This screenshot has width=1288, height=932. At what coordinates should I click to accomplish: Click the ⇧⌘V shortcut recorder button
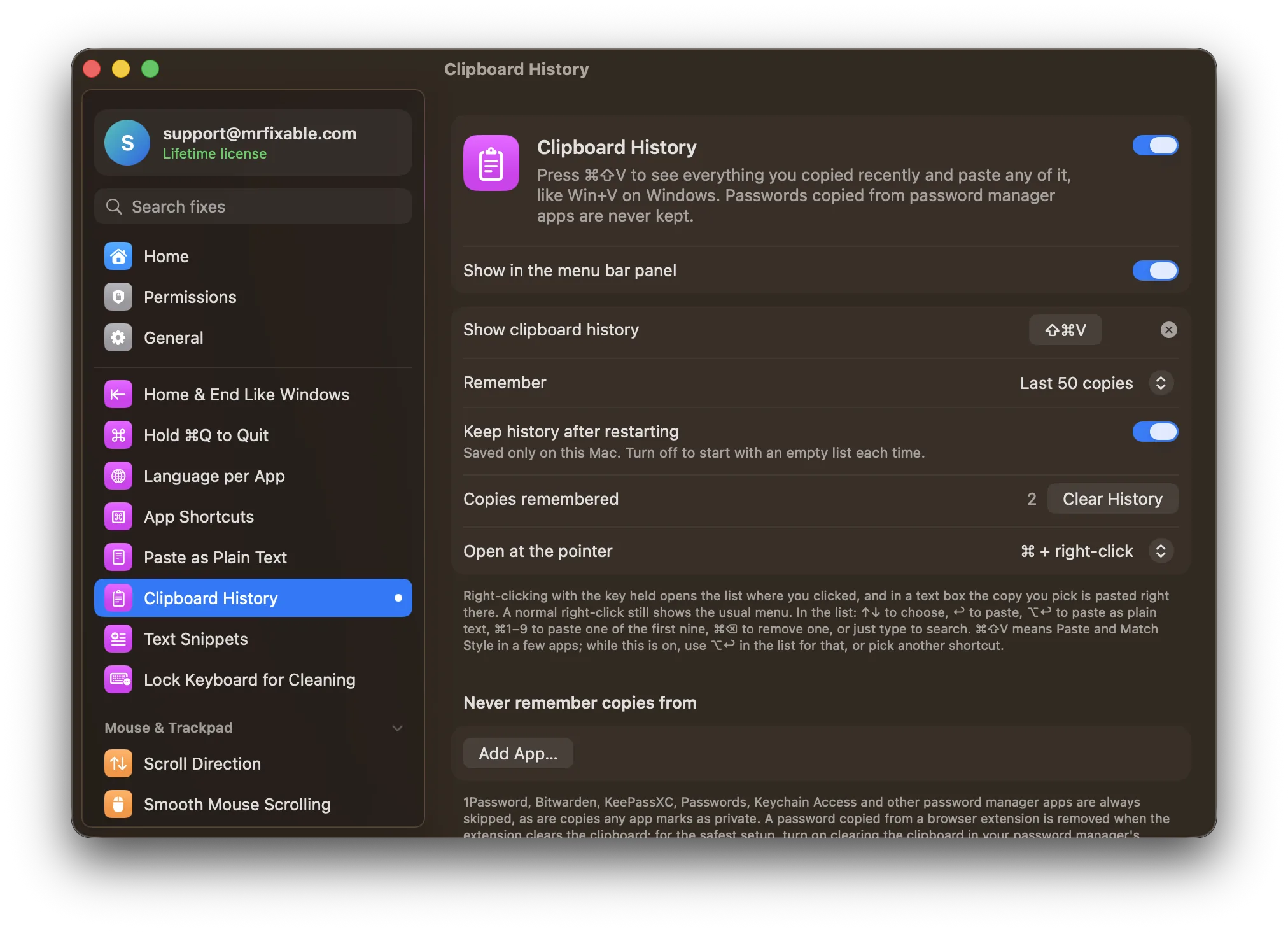1065,330
